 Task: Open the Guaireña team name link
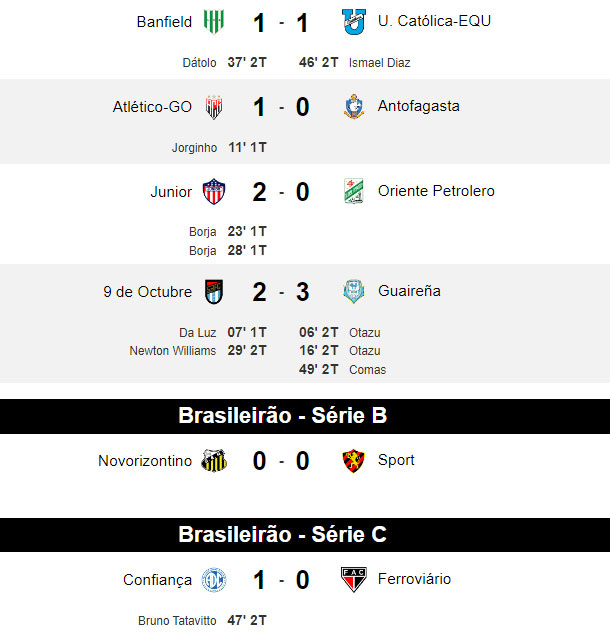[409, 291]
